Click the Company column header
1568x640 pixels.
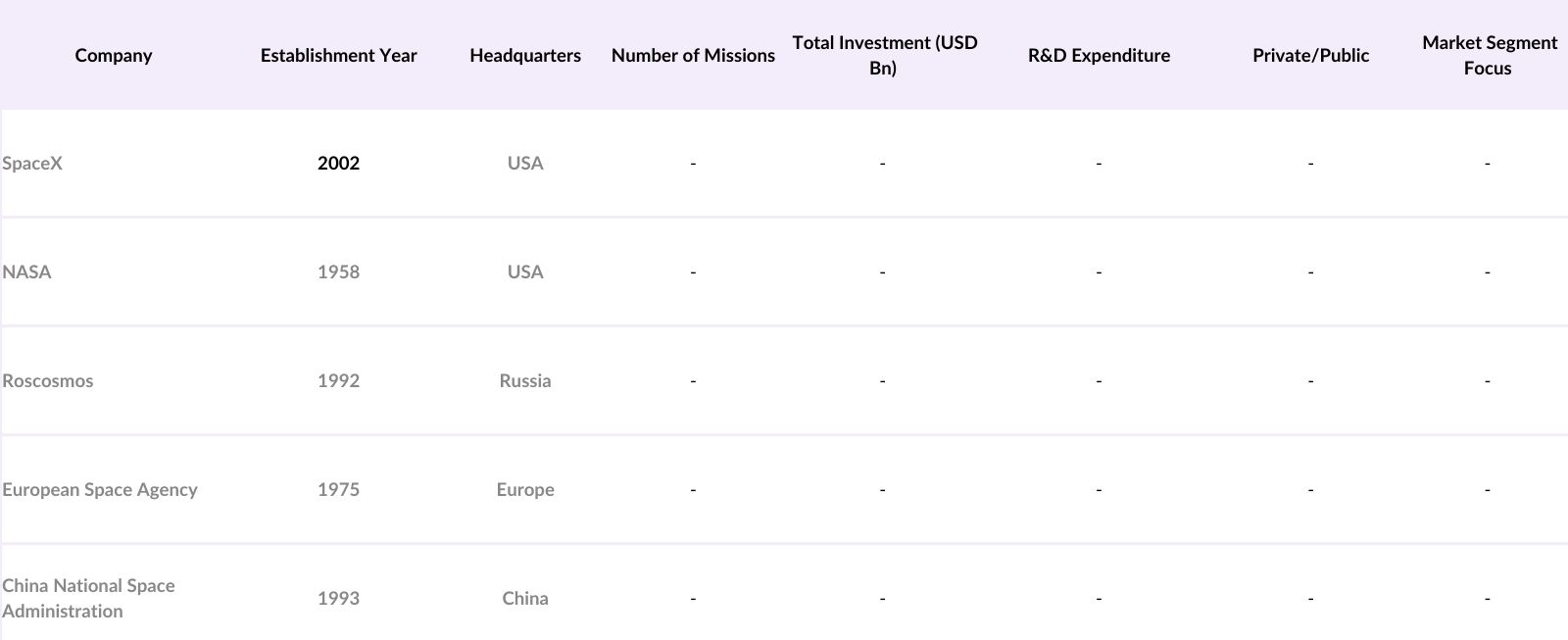tap(114, 56)
